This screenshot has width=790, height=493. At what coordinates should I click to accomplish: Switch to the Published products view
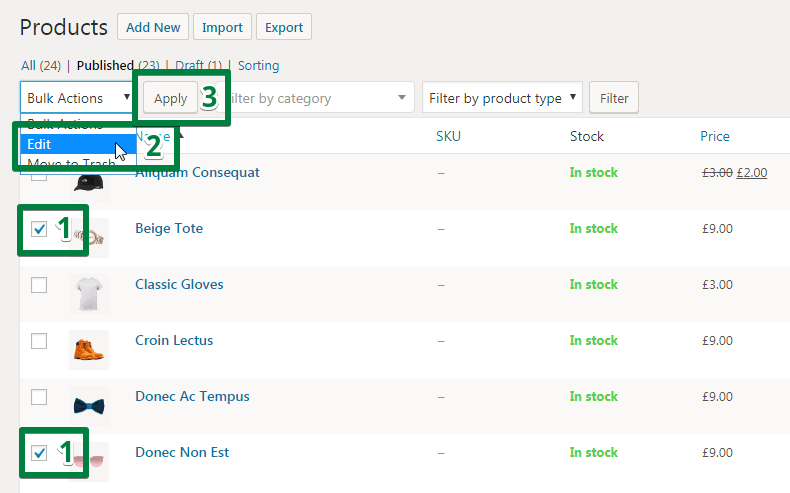[105, 65]
